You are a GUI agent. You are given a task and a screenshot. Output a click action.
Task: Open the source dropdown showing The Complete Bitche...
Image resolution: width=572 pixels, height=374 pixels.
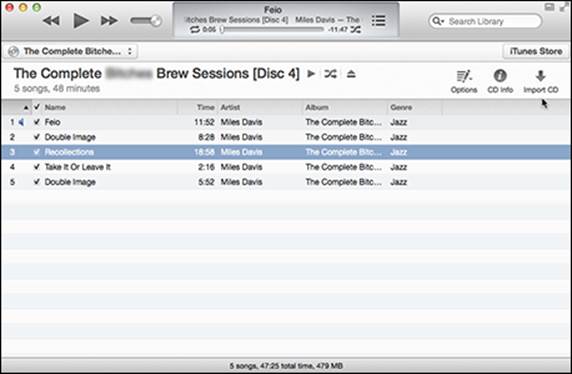[x=71, y=51]
